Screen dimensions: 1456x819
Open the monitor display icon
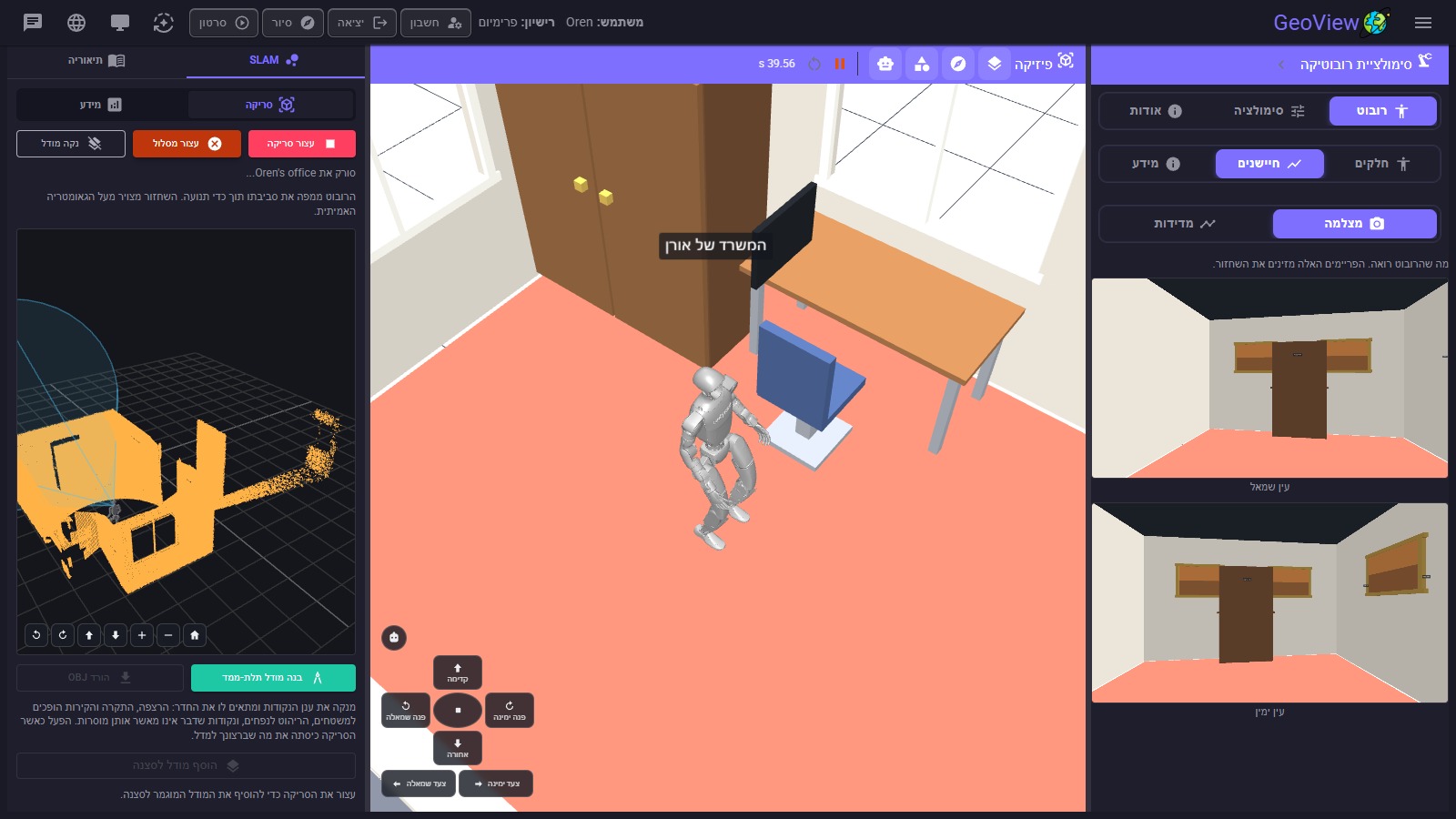119,22
